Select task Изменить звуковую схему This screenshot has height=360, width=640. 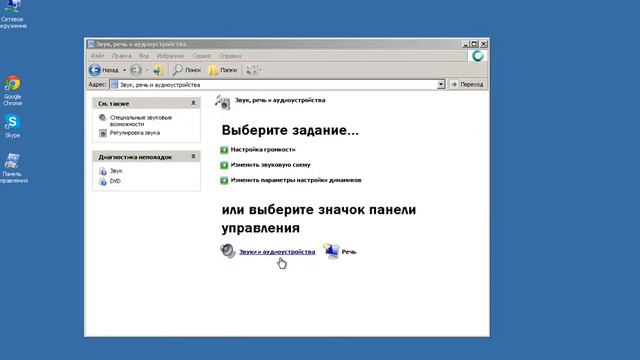[271, 164]
